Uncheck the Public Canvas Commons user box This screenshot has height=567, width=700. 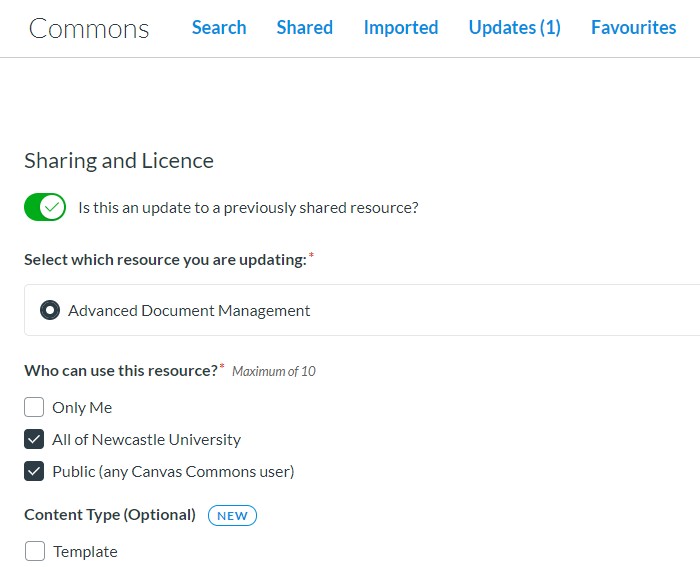[34, 471]
